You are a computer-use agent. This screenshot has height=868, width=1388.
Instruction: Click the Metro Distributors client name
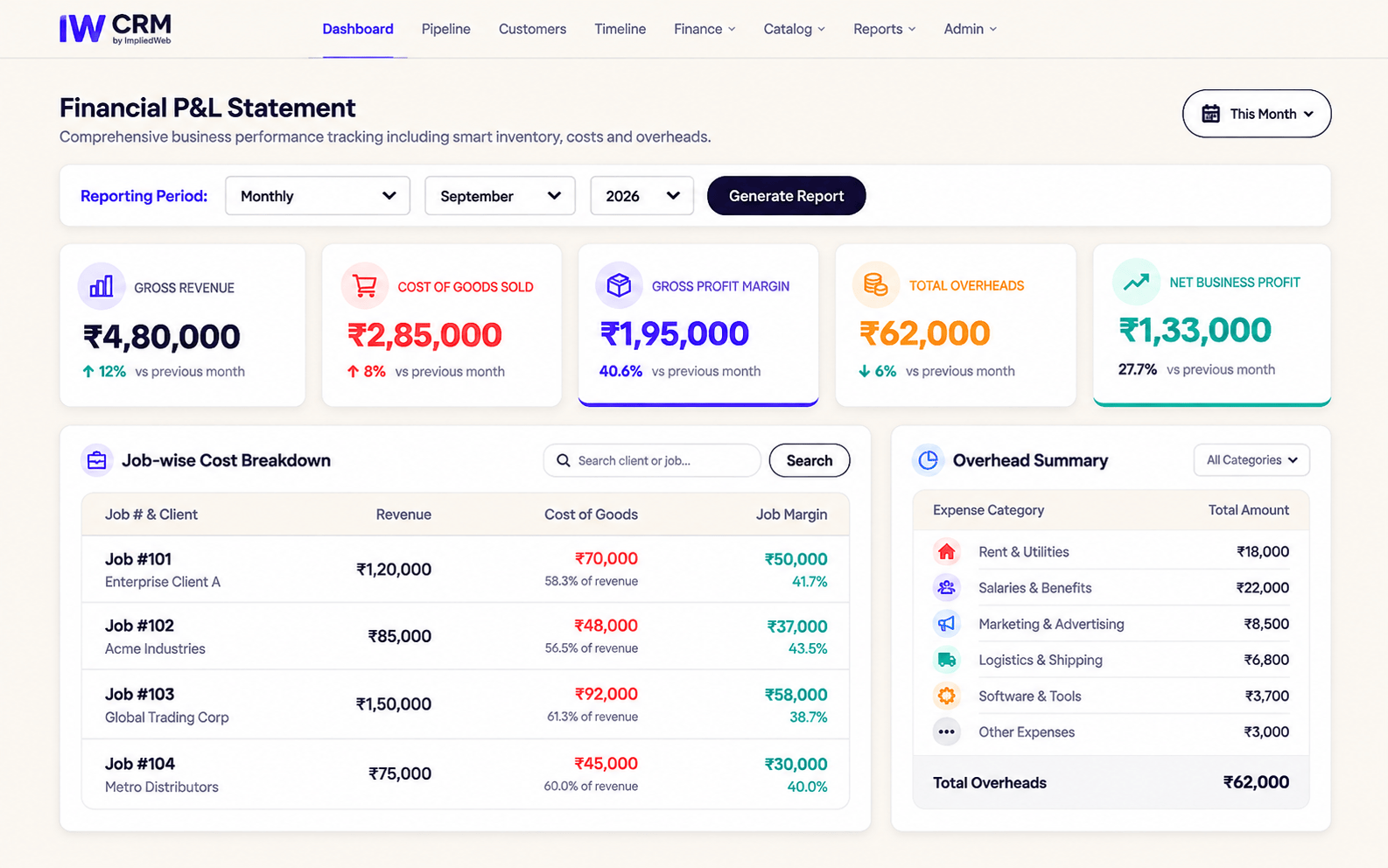162,787
